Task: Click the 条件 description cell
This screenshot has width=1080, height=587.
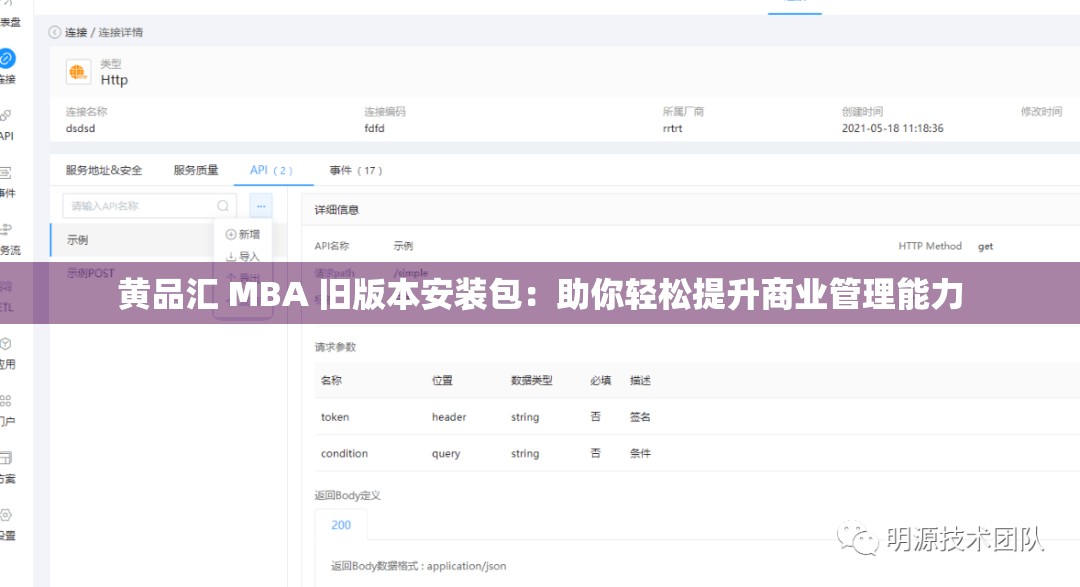Action: (640, 453)
